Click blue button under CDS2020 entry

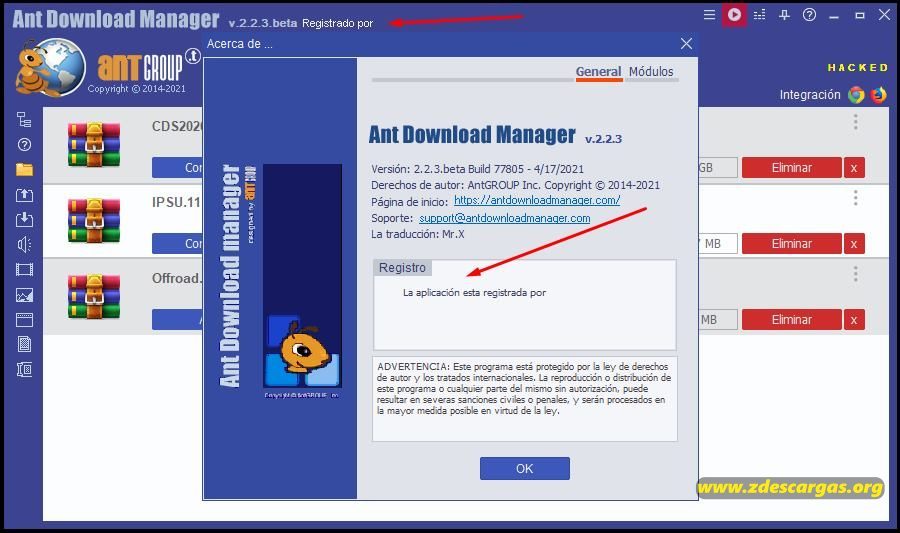click(x=177, y=168)
